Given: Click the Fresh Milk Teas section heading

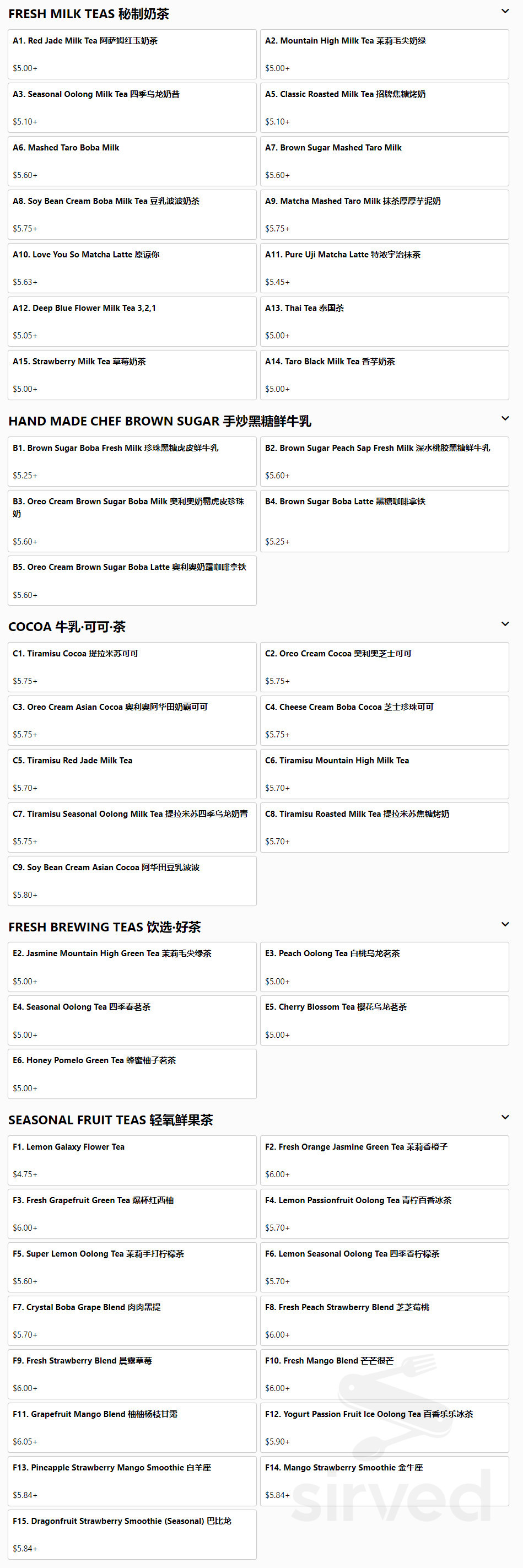Looking at the screenshot, I should [x=89, y=13].
